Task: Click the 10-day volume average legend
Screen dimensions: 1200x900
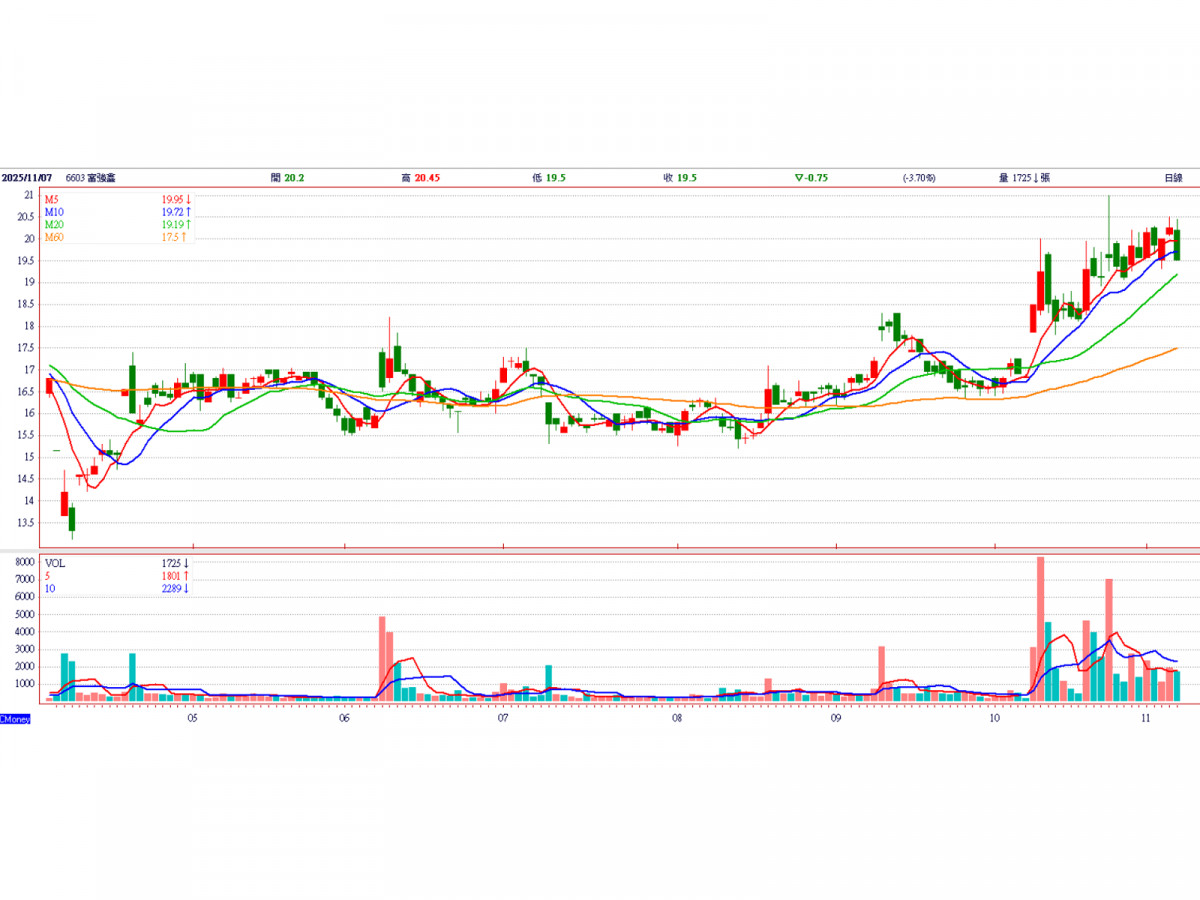Action: click(50, 588)
